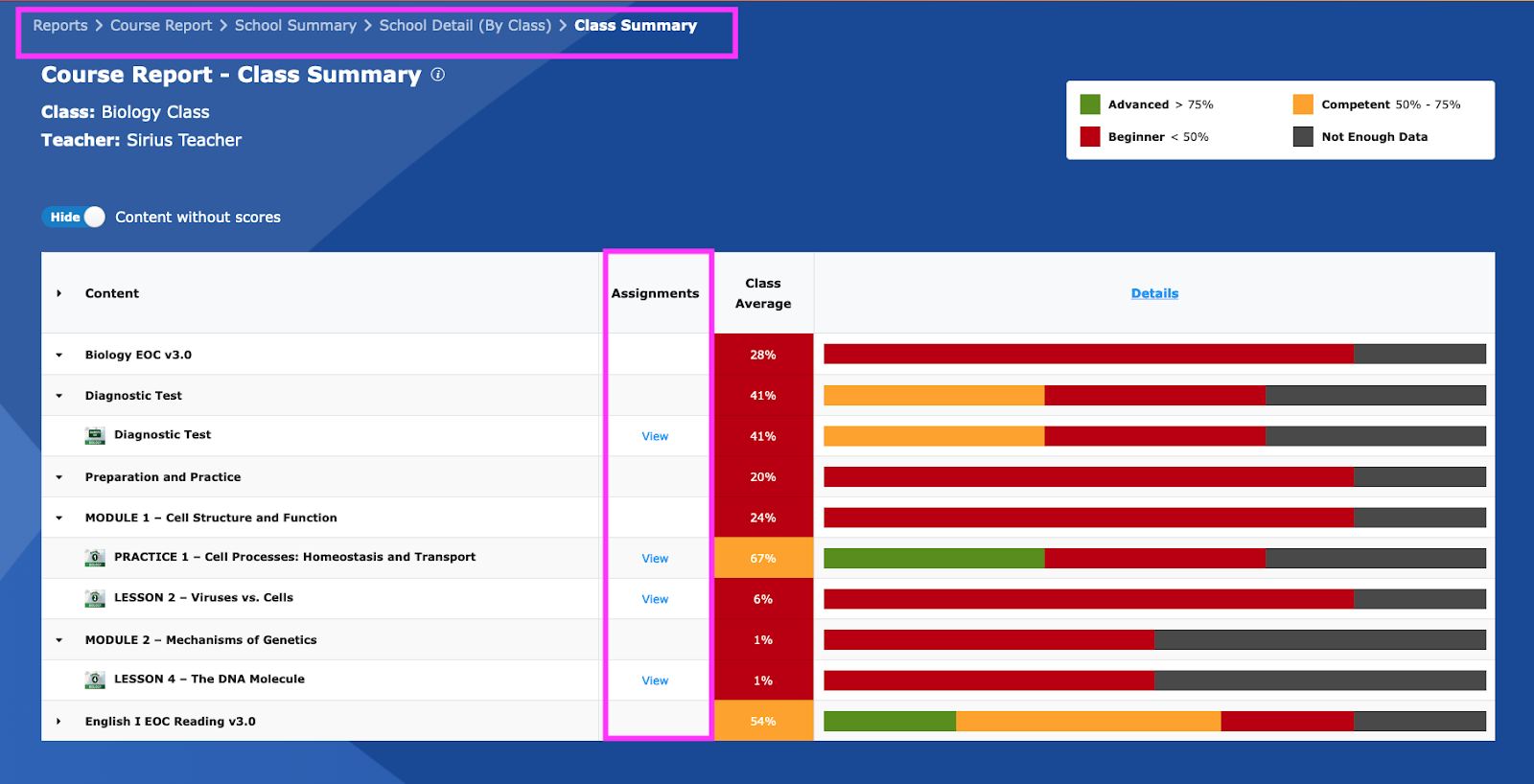Click Biology EOC v3.0 progress bar
The width and height of the screenshot is (1534, 784).
1154,355
